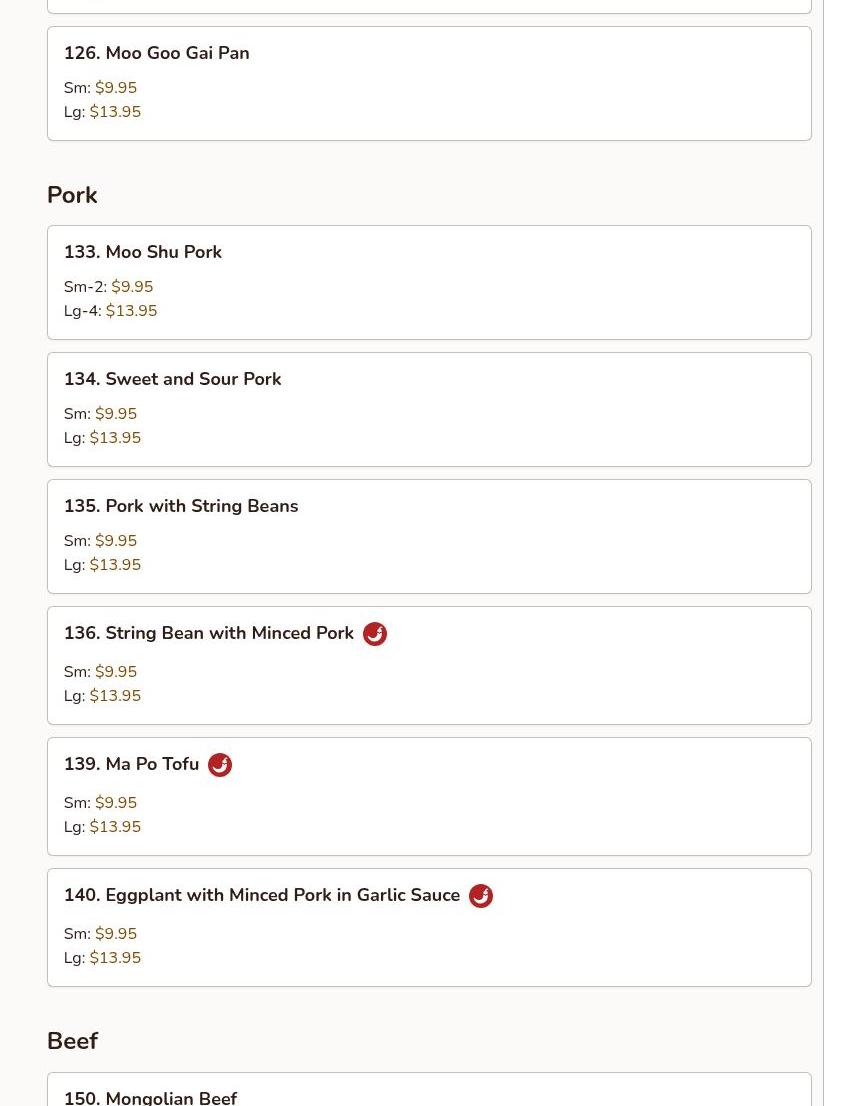This screenshot has height=1106, width=844.
Task: Click String Bean with Minced Pork title
Action: coord(209,633)
